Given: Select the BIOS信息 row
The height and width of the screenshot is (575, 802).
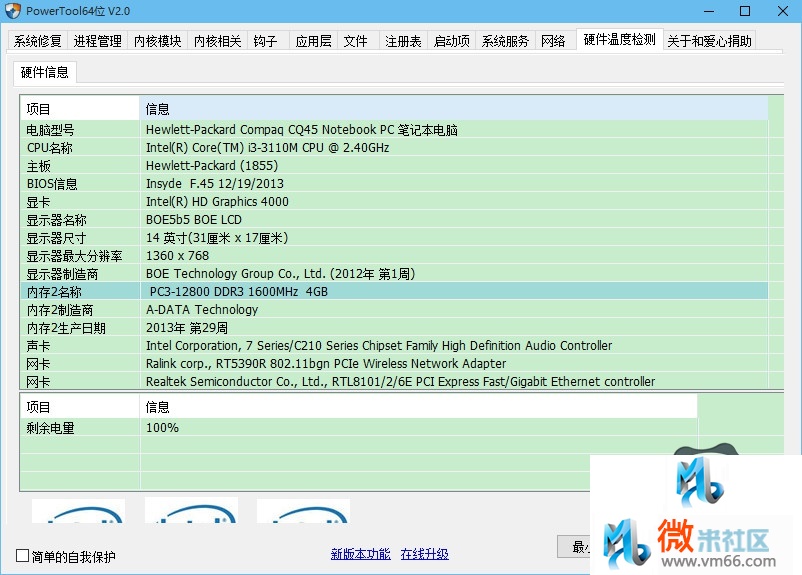Looking at the screenshot, I should pos(394,184).
